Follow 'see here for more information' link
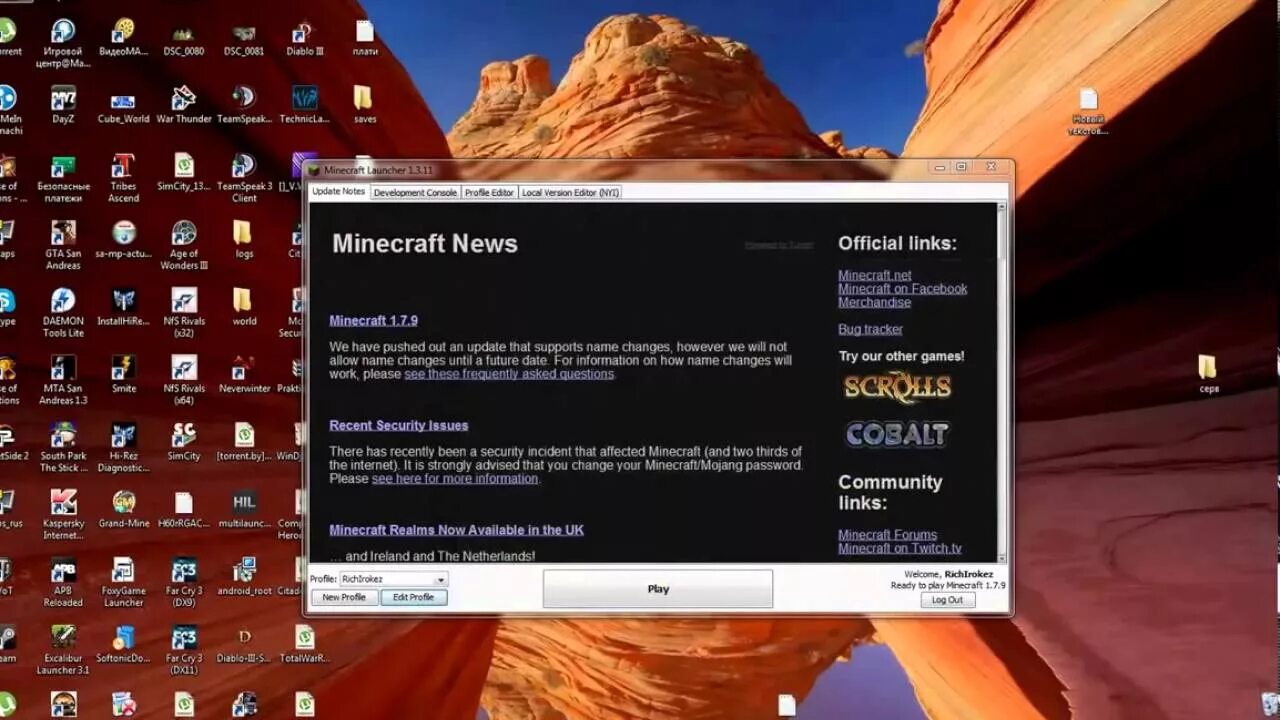The height and width of the screenshot is (720, 1280). coord(455,479)
